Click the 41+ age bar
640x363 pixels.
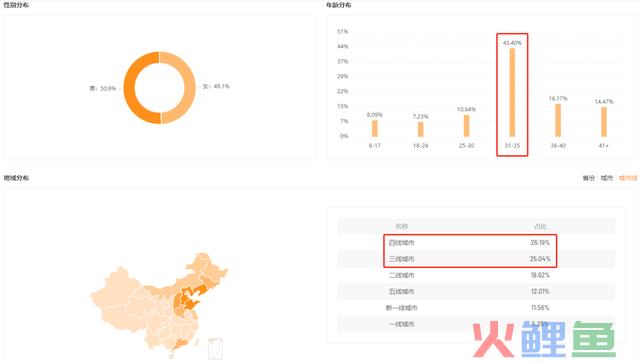604,122
